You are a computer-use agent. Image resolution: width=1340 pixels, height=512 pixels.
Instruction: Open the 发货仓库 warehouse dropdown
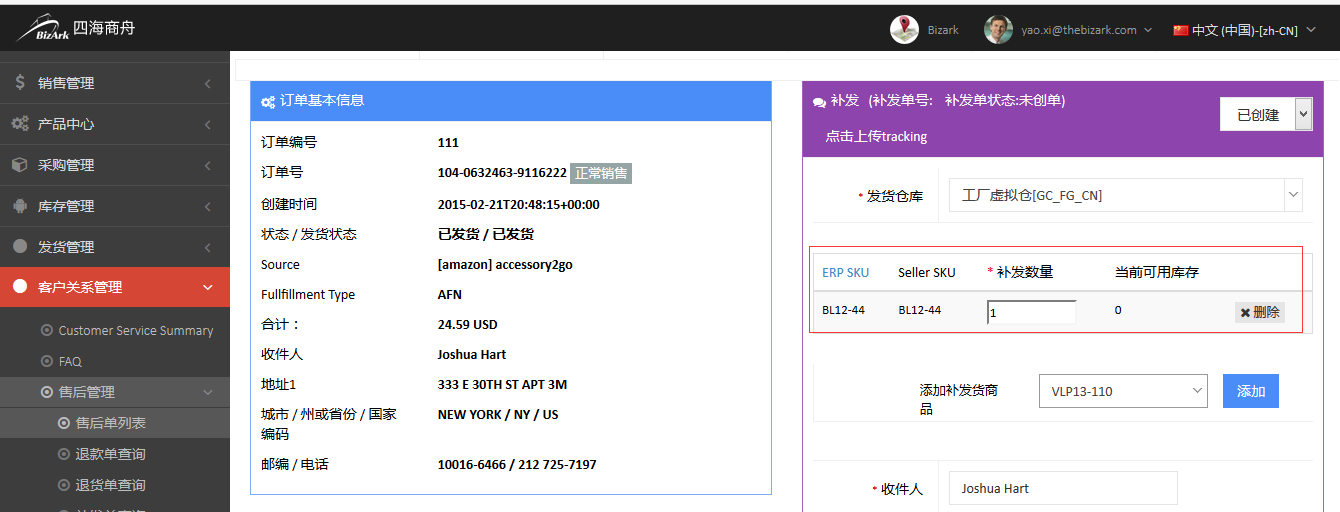(1126, 195)
